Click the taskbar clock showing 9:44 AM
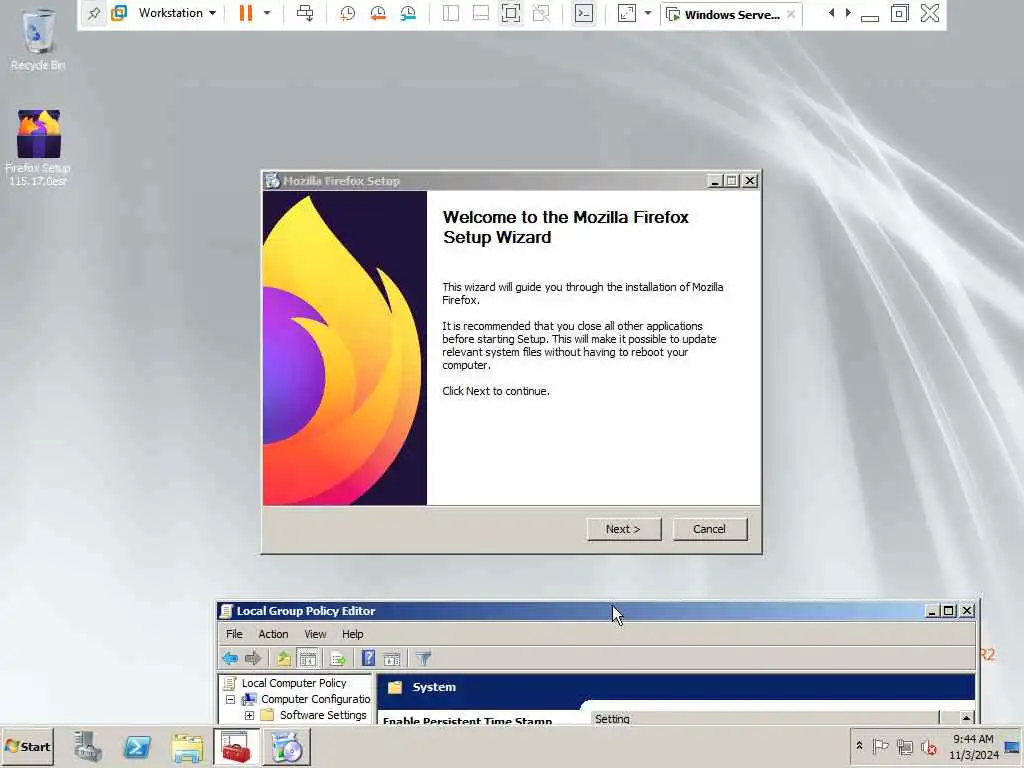The image size is (1024, 768). click(x=974, y=746)
